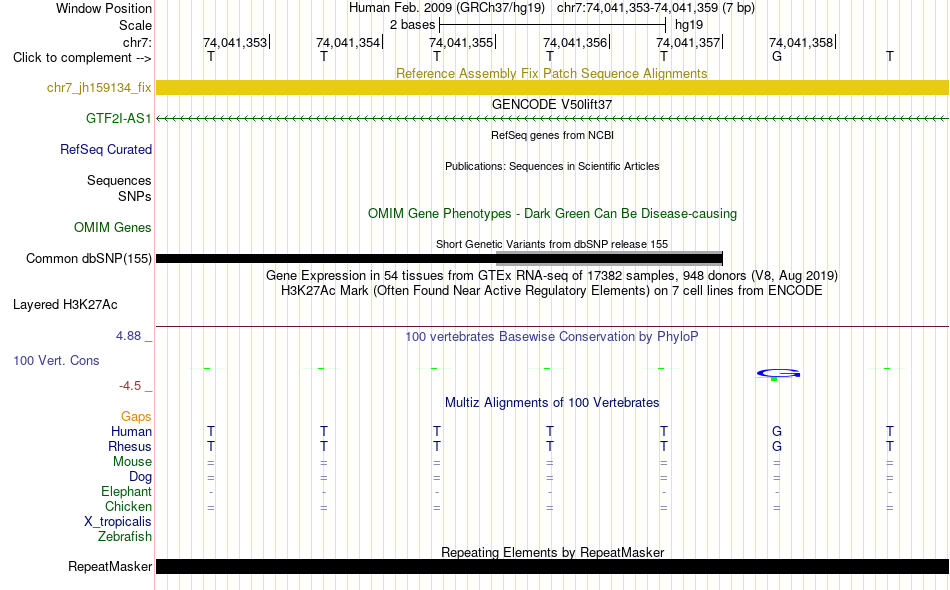Image resolution: width=950 pixels, height=590 pixels.
Task: Open the GTF2I-AS1 gene label
Action: [118, 119]
